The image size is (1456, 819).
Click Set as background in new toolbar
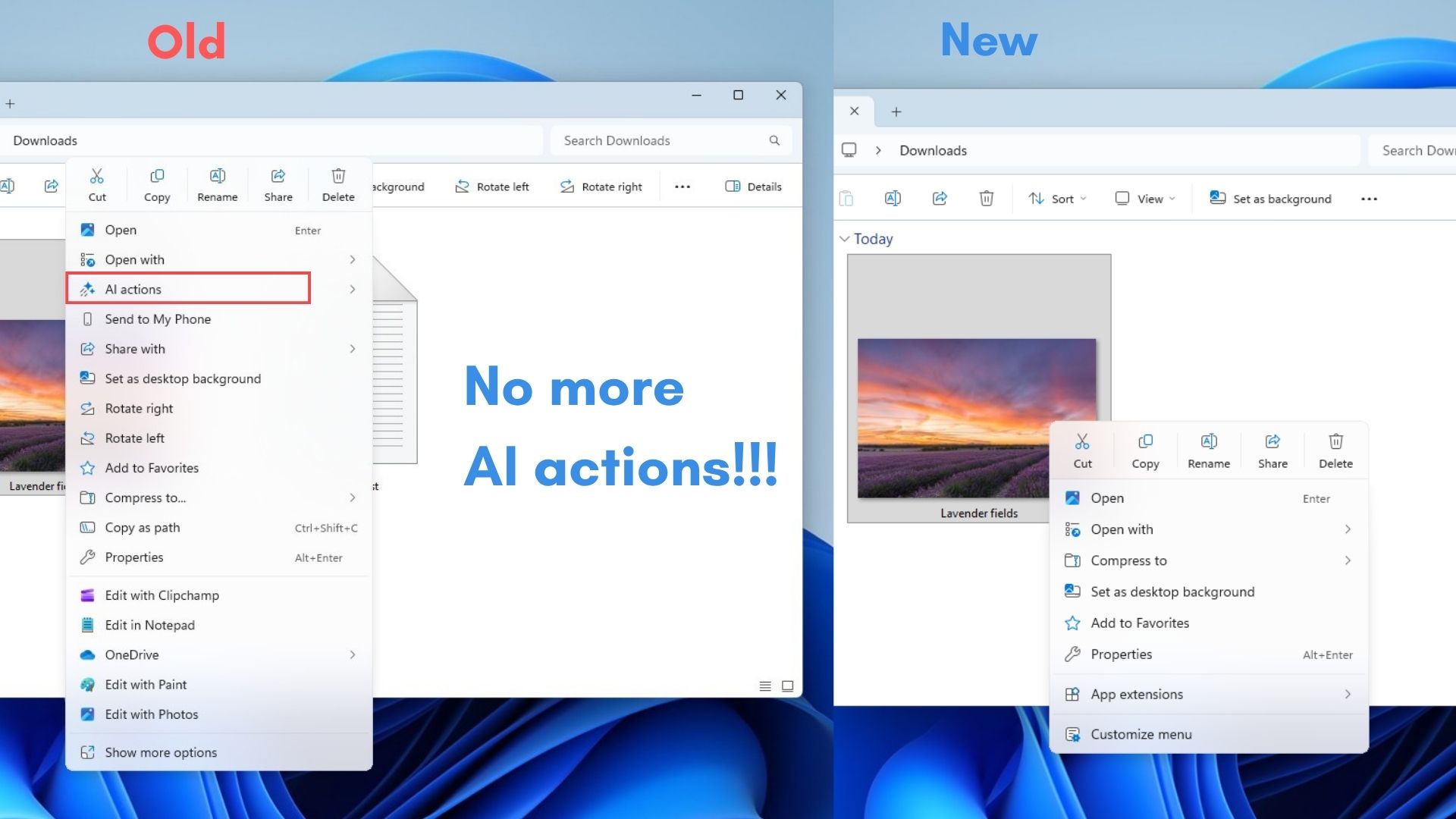(1270, 199)
